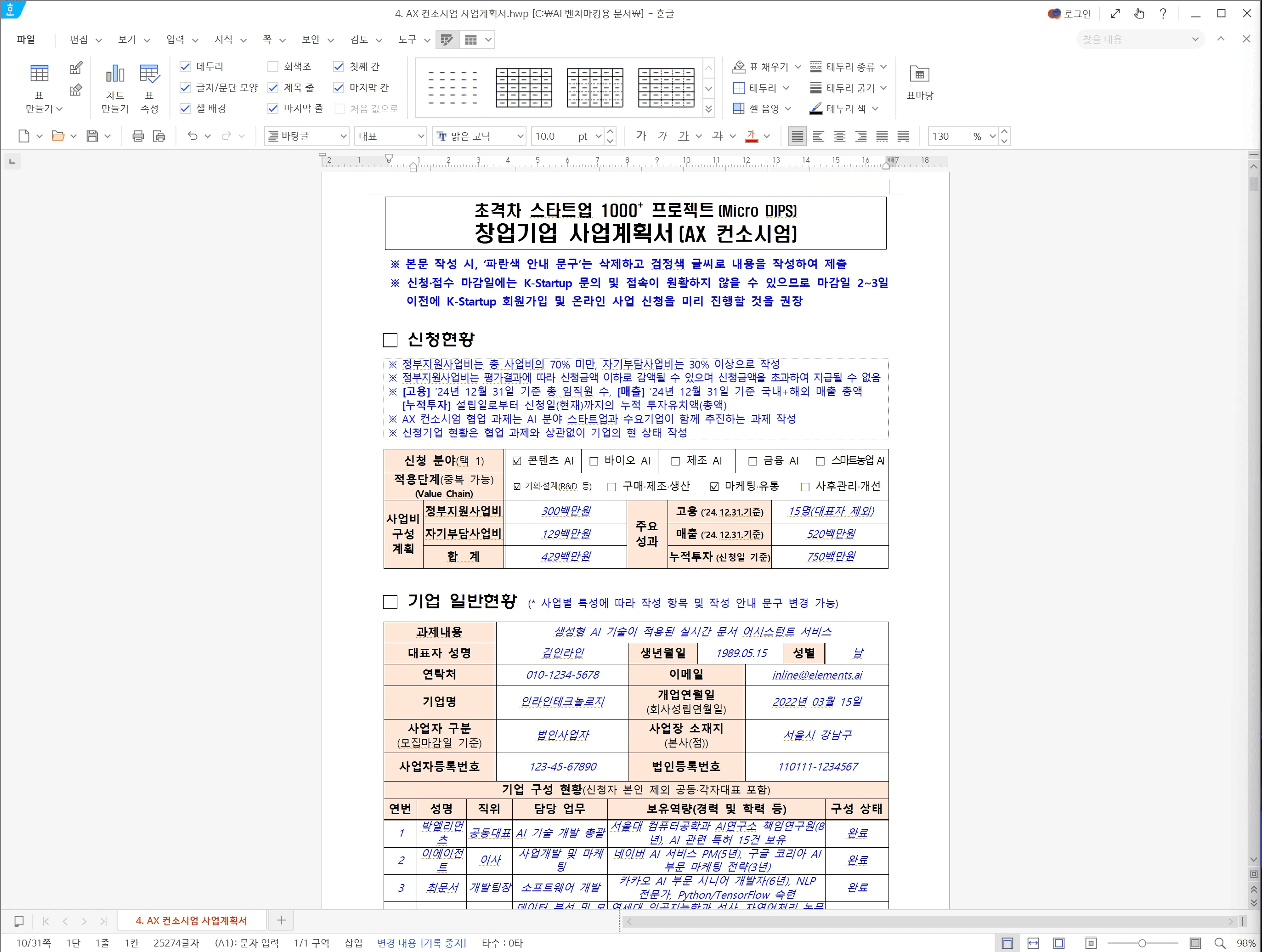1262x952 pixels.
Task: Open the 검토 menu
Action: click(x=360, y=40)
